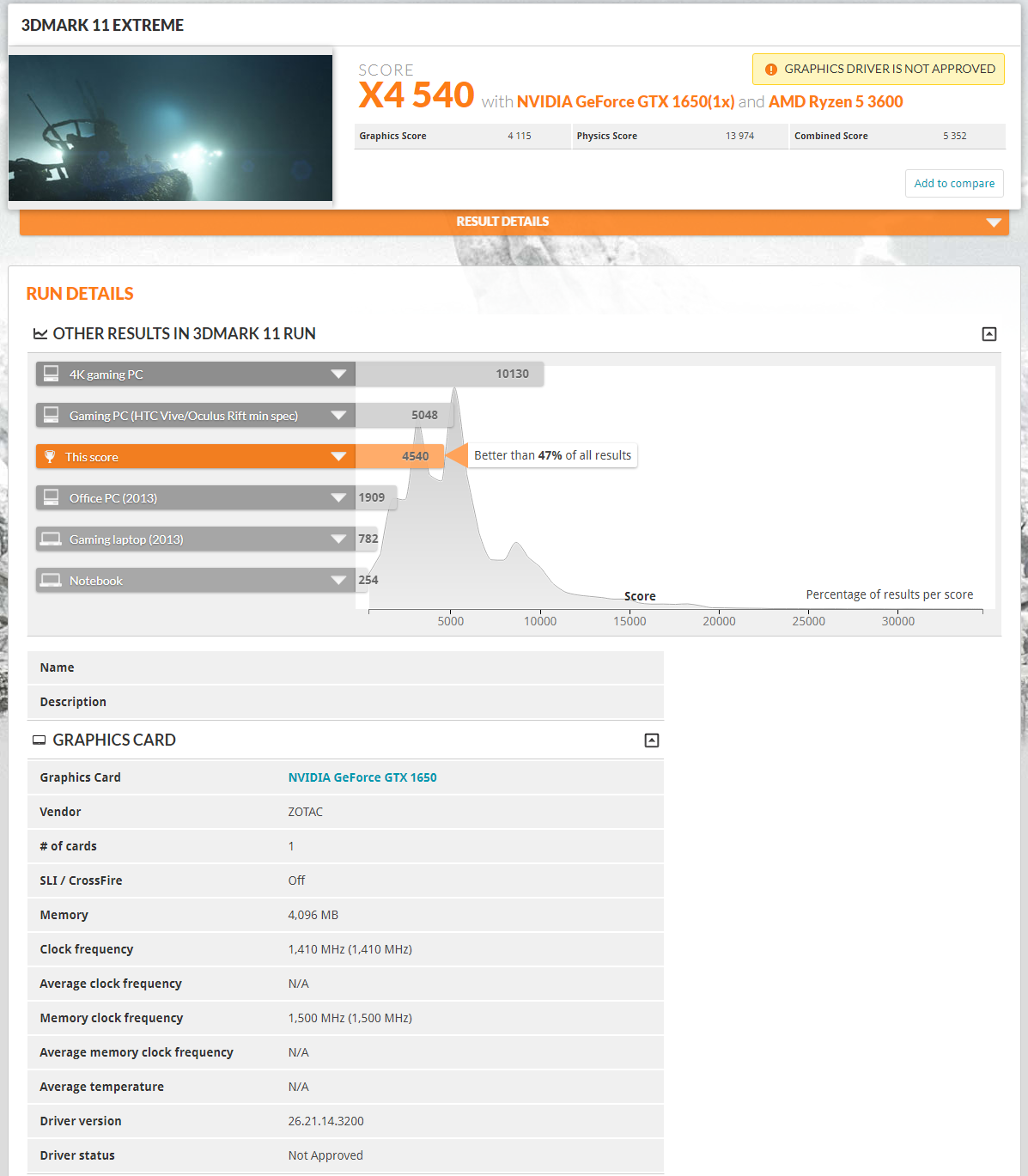Collapse the Other Results in 3DMark 11 Run section

pyautogui.click(x=989, y=334)
